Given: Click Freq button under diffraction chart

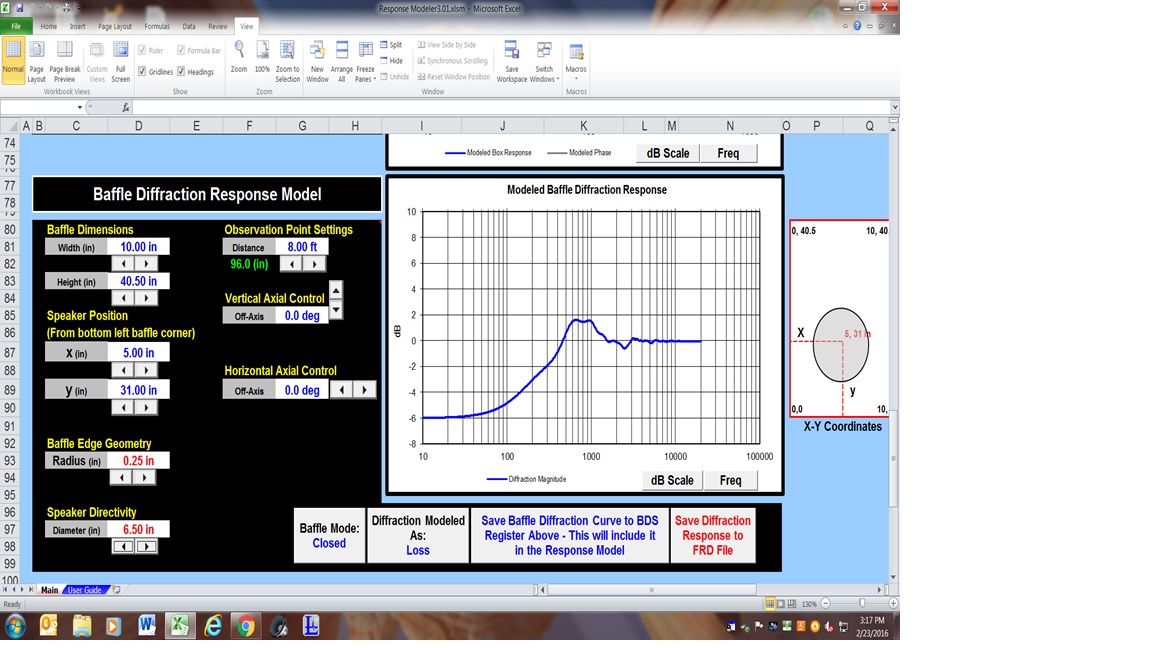Looking at the screenshot, I should click(x=730, y=480).
